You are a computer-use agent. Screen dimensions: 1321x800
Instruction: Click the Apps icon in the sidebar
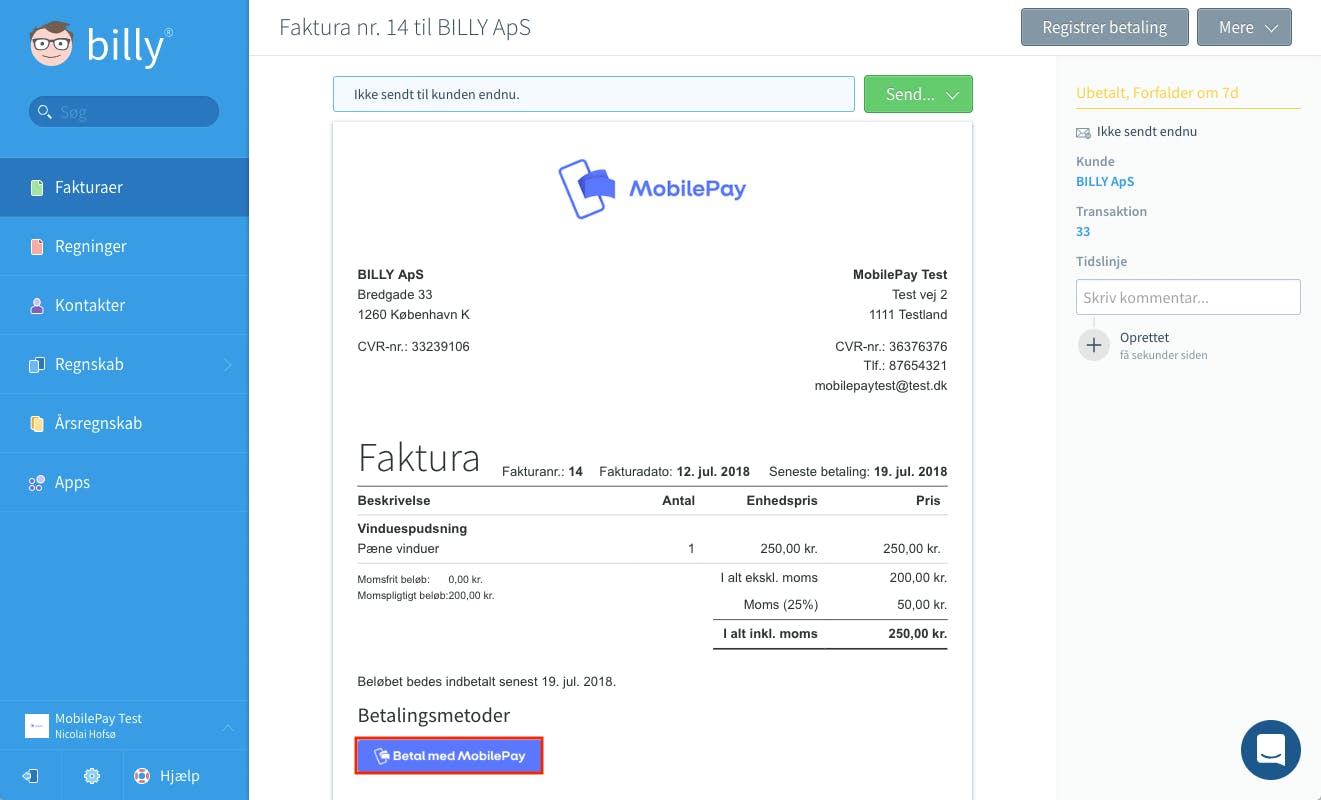tap(37, 483)
